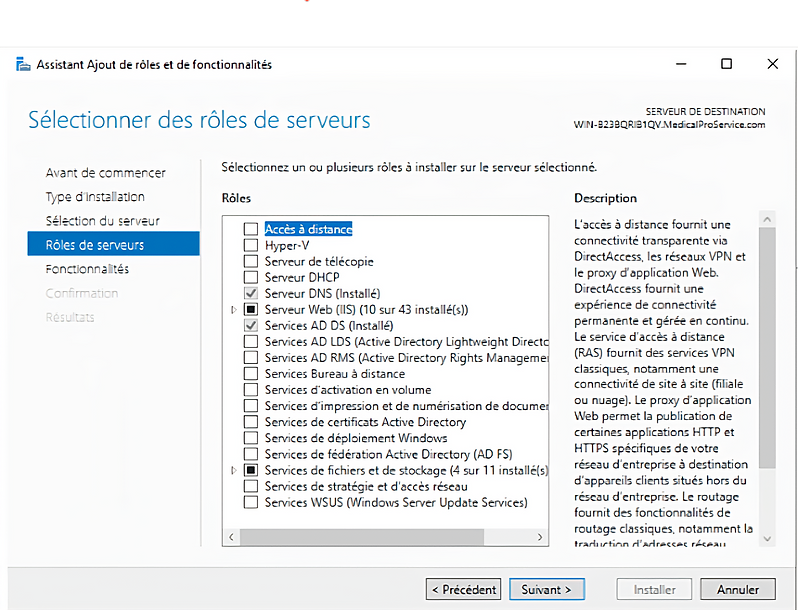The width and height of the screenshot is (798, 610).
Task: Select the Accès à distance label
Action: click(308, 229)
